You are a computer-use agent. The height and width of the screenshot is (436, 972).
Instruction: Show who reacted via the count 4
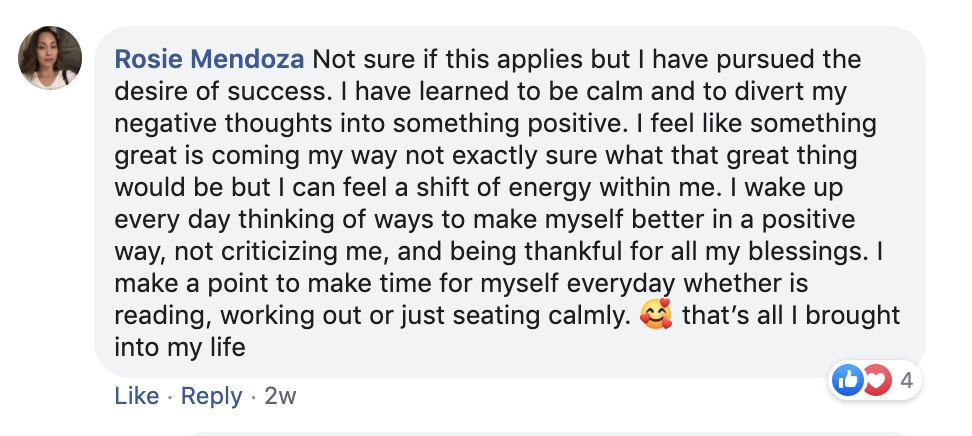coord(906,380)
